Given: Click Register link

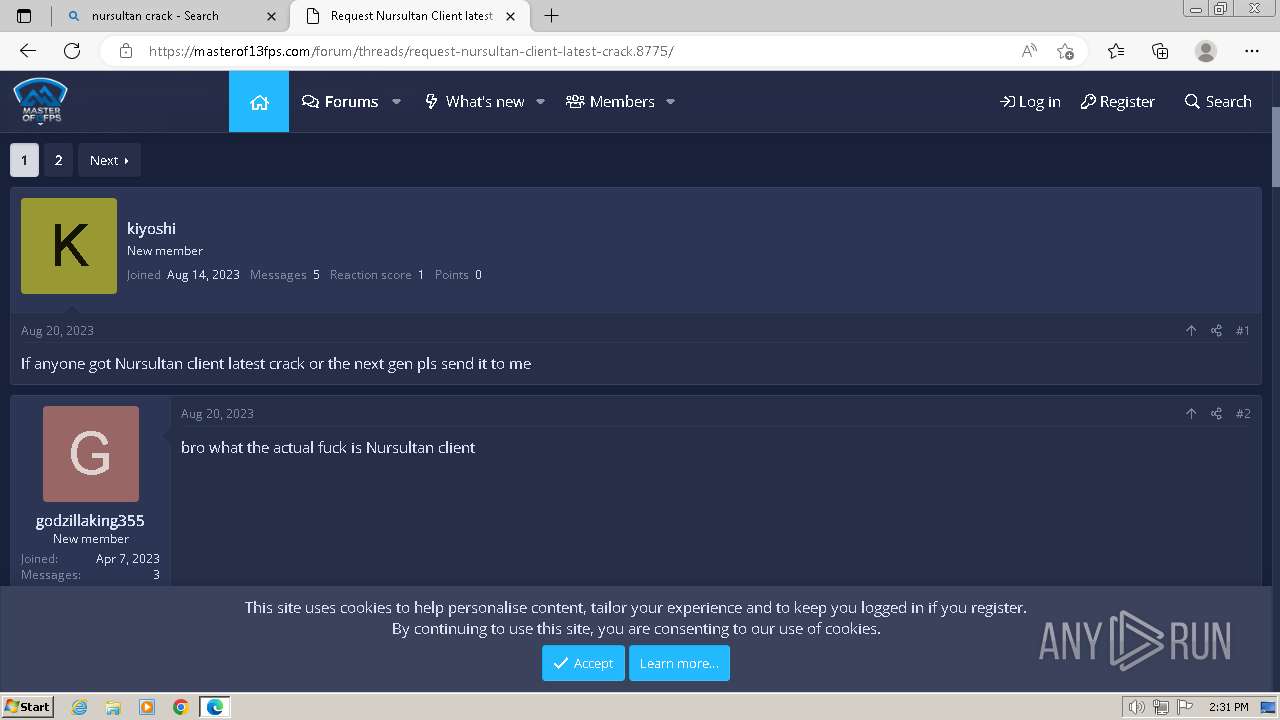Looking at the screenshot, I should pos(1117,102).
